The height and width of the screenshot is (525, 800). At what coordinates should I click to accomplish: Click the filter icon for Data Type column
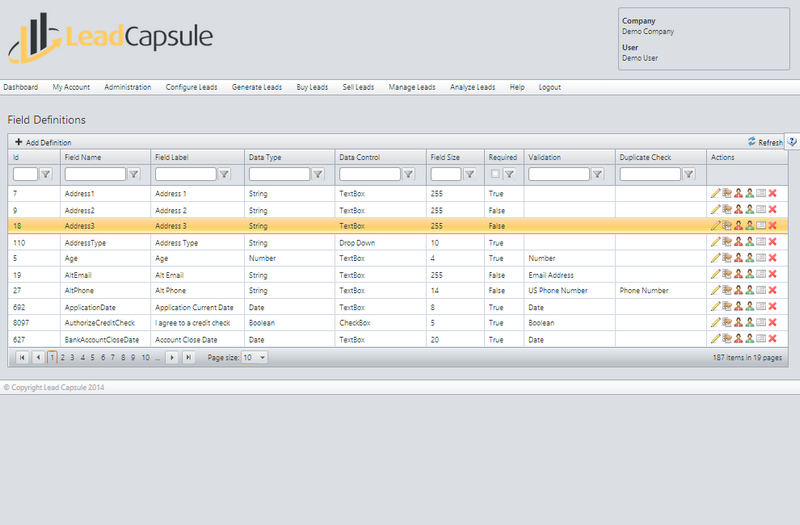[318, 174]
